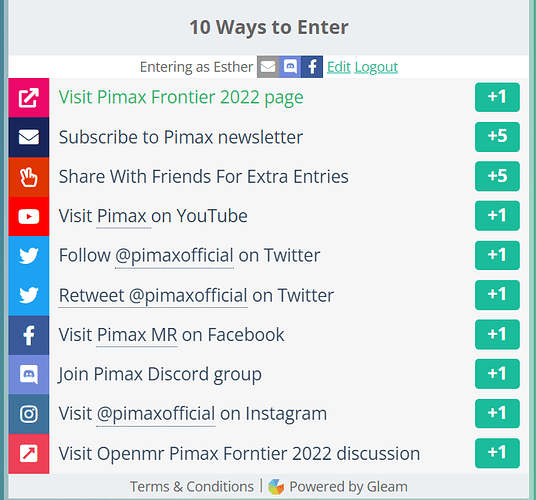
Task: Click the red YouTube icon
Action: pos(29,216)
